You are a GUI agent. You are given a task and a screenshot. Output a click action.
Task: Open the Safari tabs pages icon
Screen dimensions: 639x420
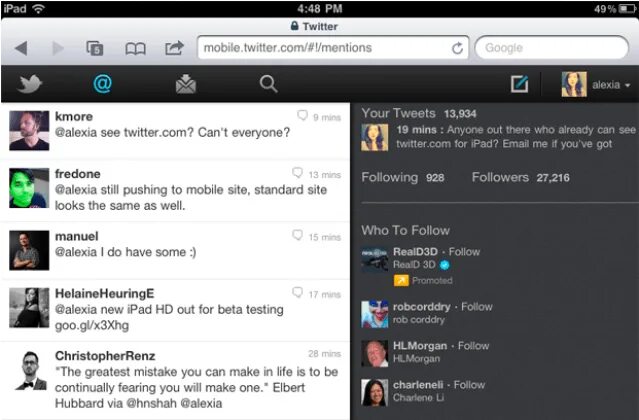pyautogui.click(x=95, y=48)
